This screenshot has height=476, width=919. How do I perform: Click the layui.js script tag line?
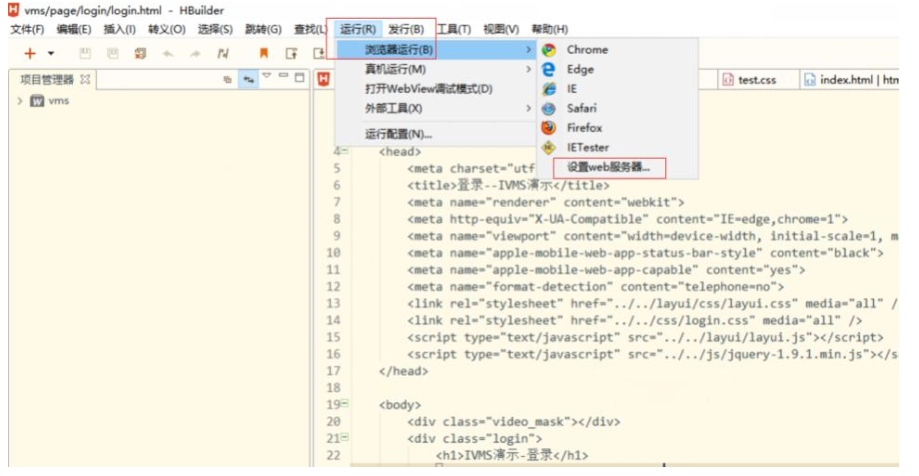click(645, 338)
